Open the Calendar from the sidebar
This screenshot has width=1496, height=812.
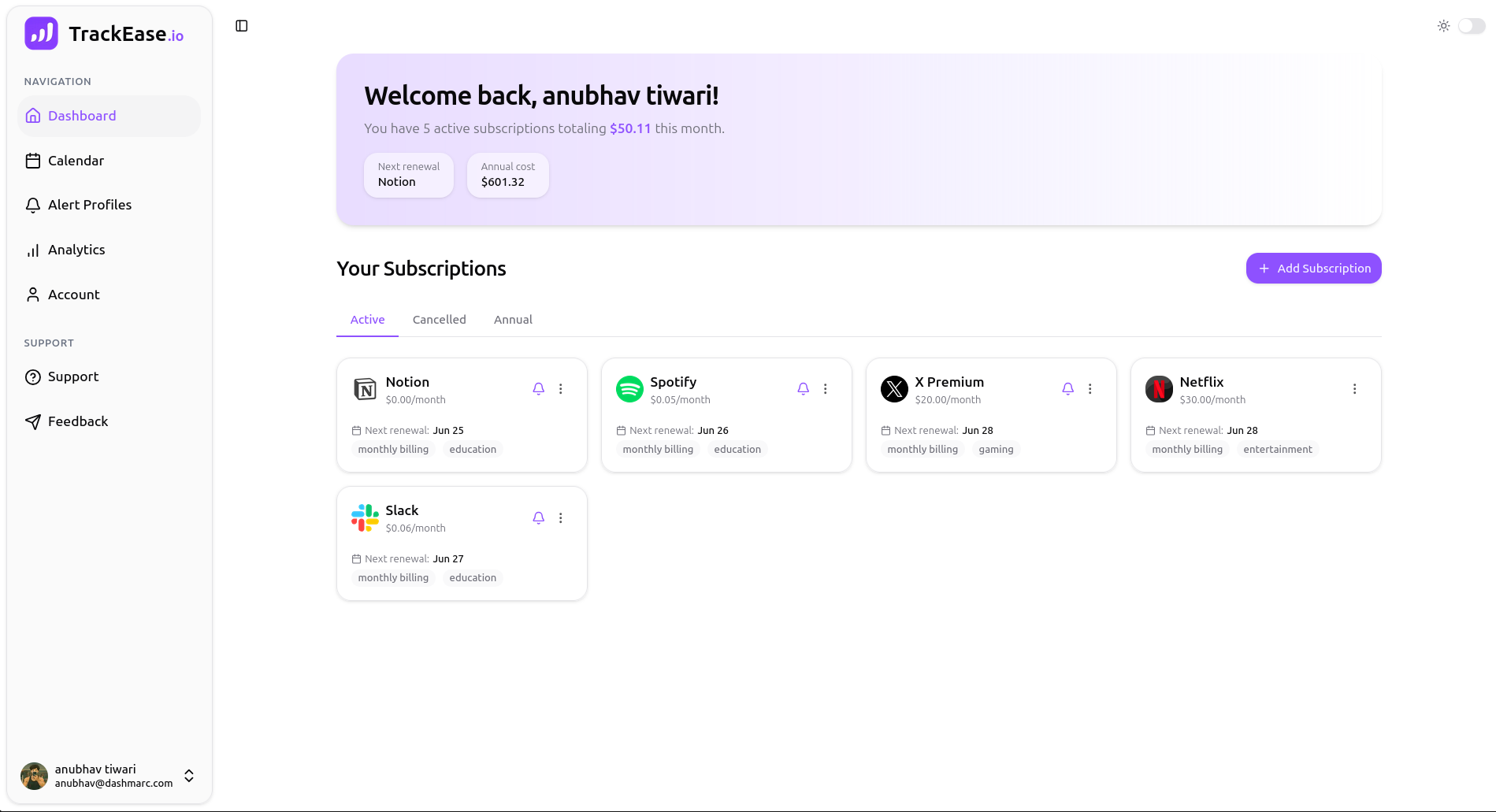point(76,161)
